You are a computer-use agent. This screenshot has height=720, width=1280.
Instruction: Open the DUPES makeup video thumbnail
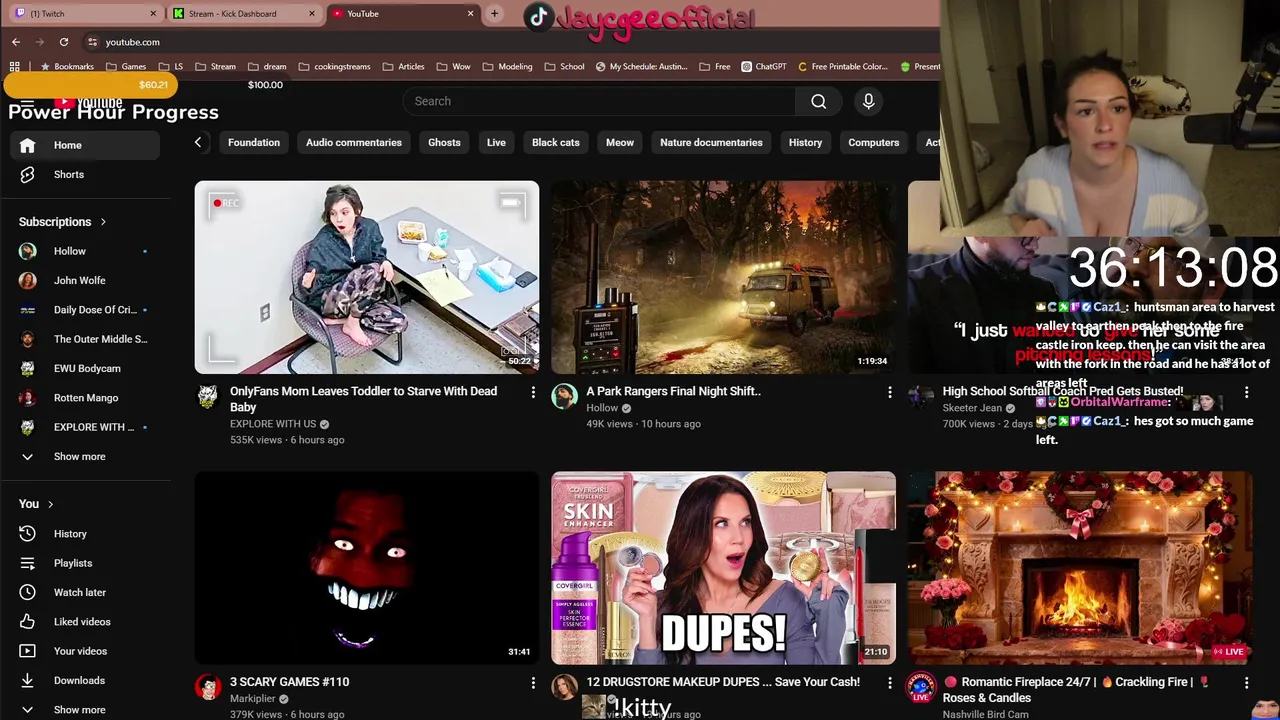pos(723,568)
